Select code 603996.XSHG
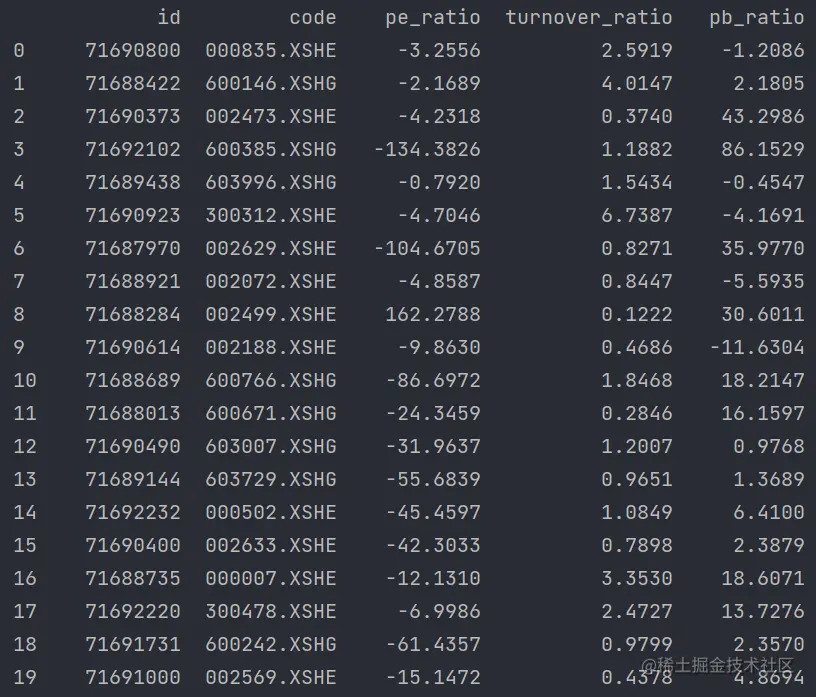This screenshot has height=697, width=816. 271,182
